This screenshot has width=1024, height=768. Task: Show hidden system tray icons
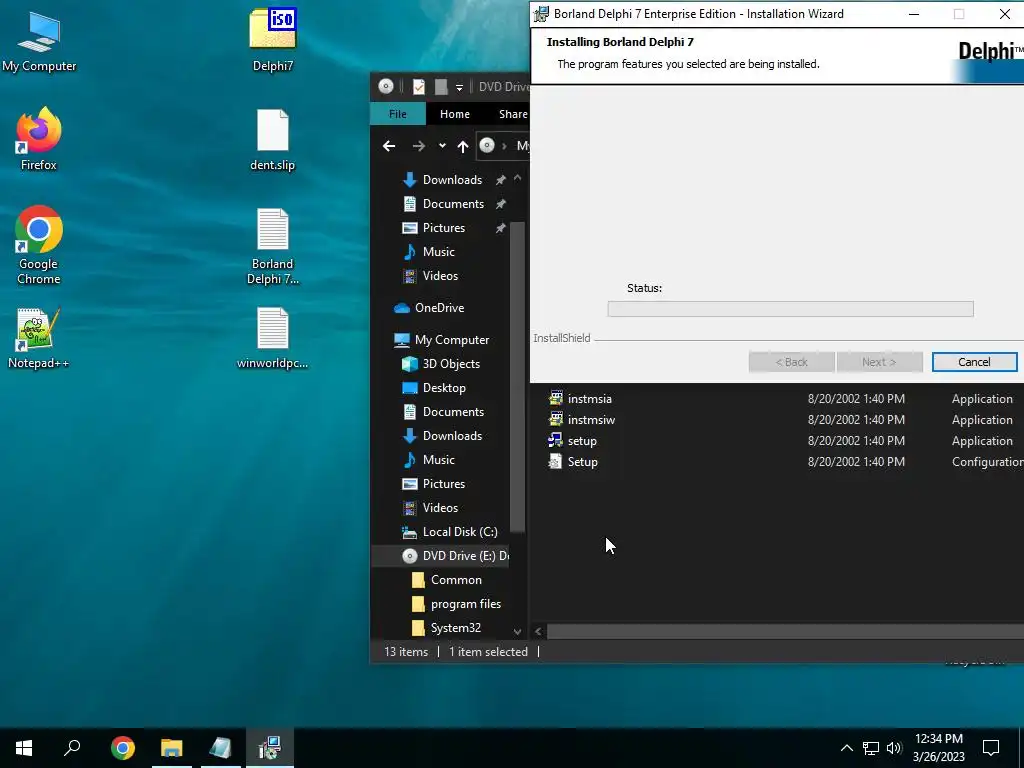click(846, 748)
